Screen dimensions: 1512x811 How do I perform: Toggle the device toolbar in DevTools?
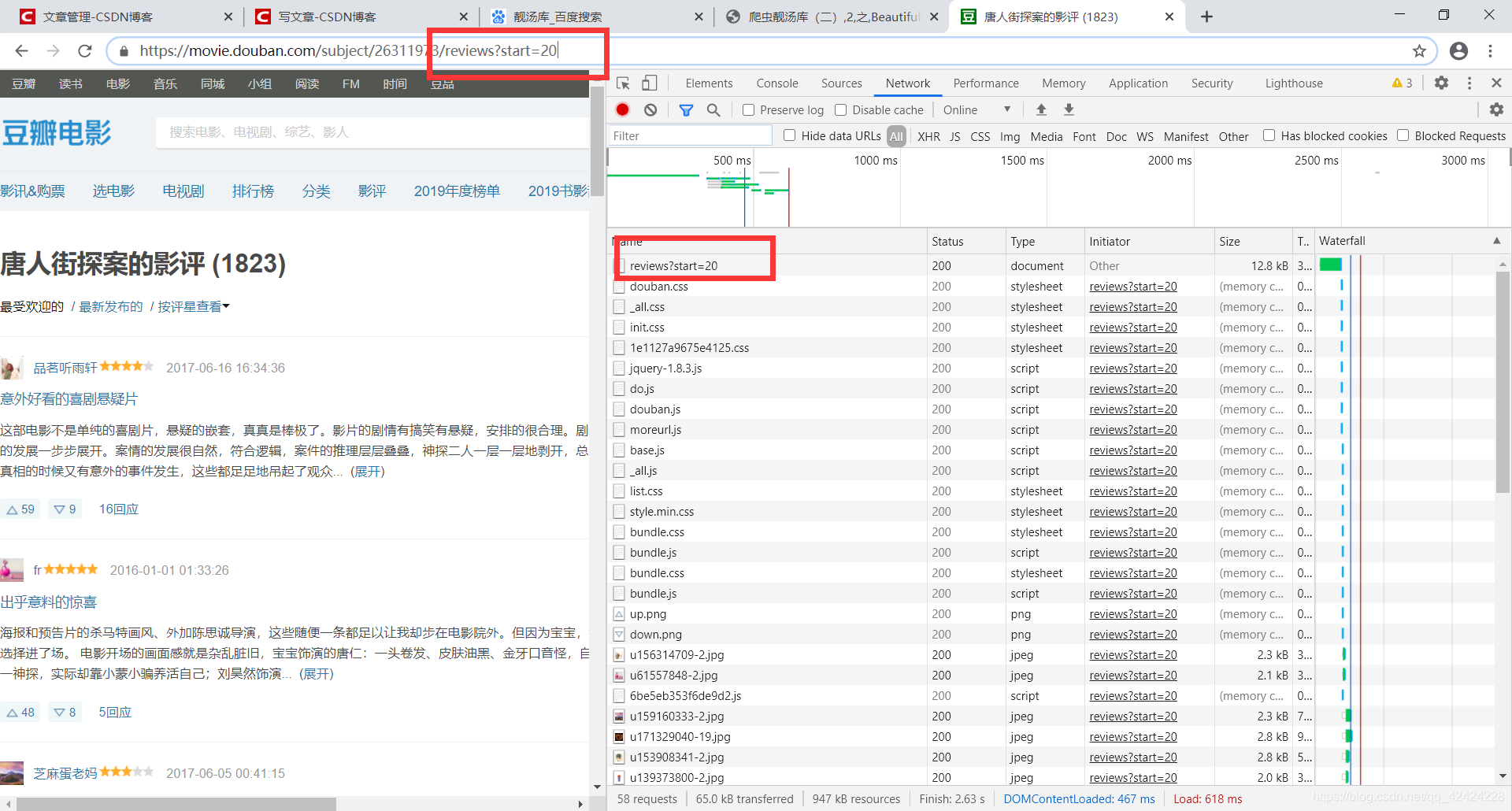pyautogui.click(x=649, y=83)
